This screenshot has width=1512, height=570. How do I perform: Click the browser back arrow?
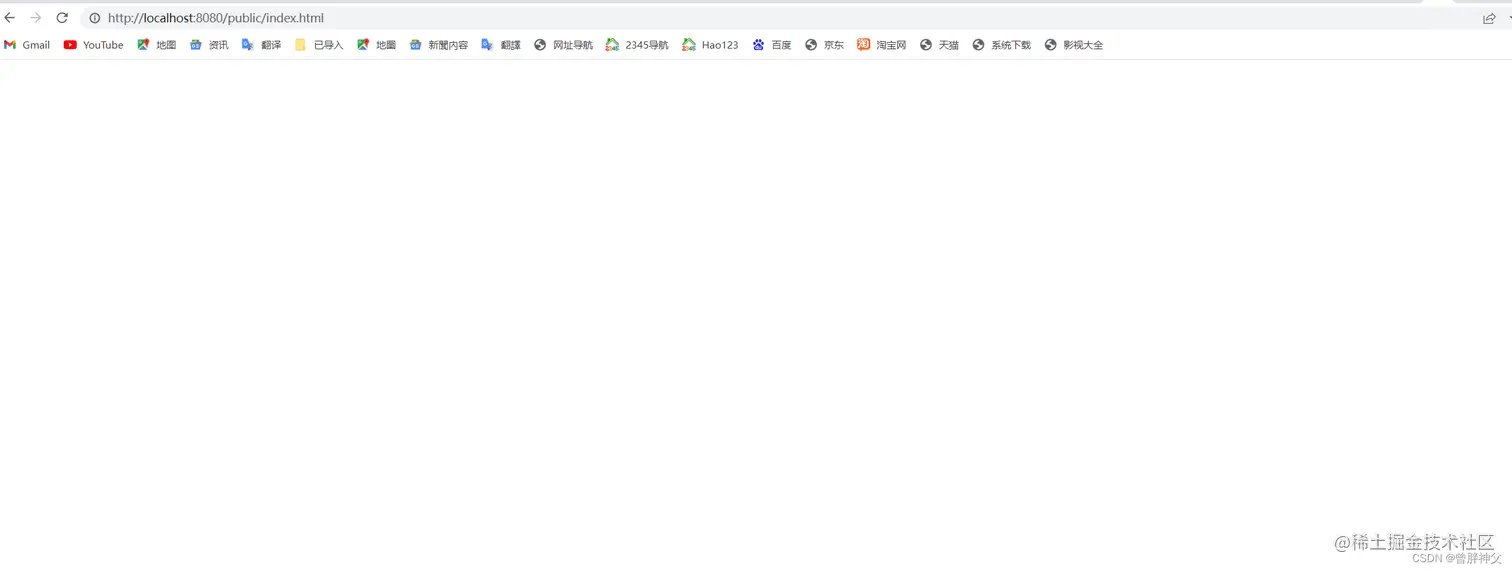[x=10, y=18]
